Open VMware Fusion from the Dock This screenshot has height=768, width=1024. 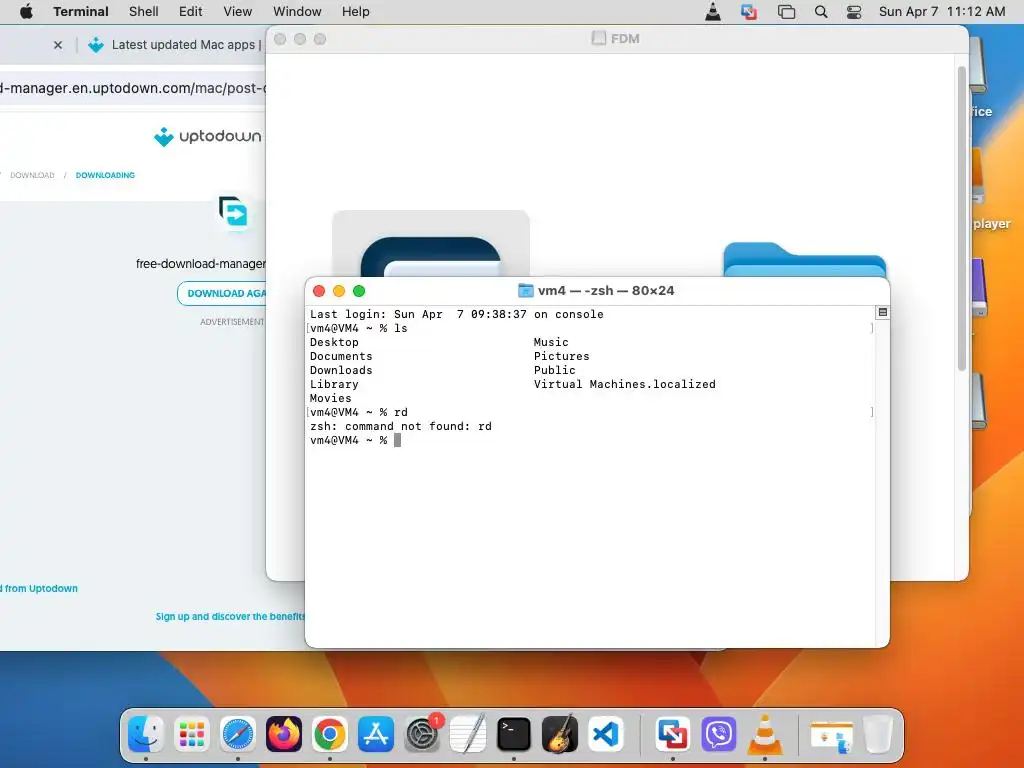pos(673,734)
